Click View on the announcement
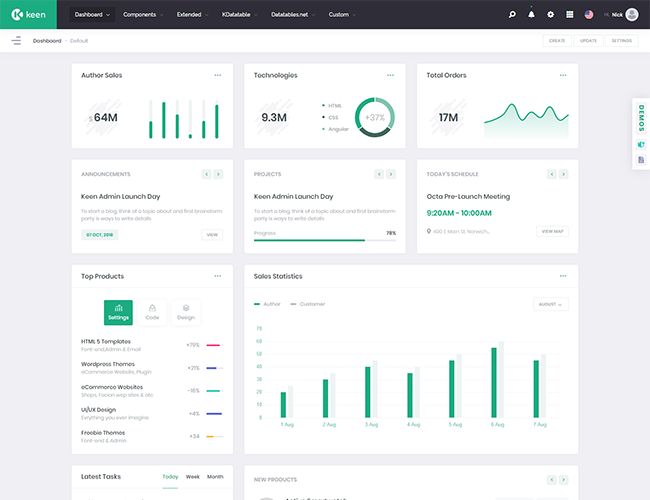This screenshot has width=650, height=500. [212, 235]
